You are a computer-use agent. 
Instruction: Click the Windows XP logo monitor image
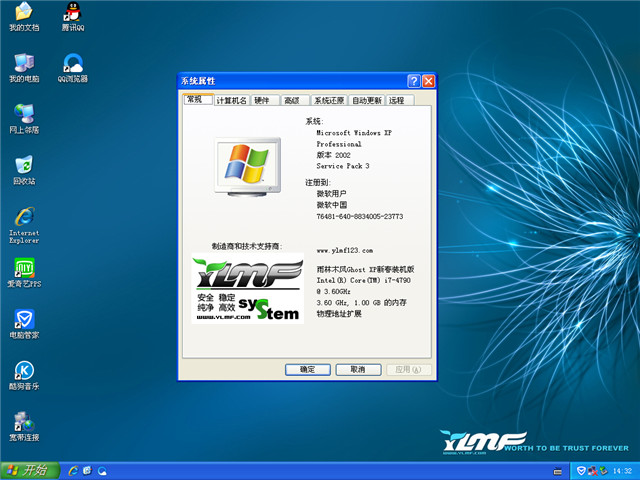click(x=248, y=167)
